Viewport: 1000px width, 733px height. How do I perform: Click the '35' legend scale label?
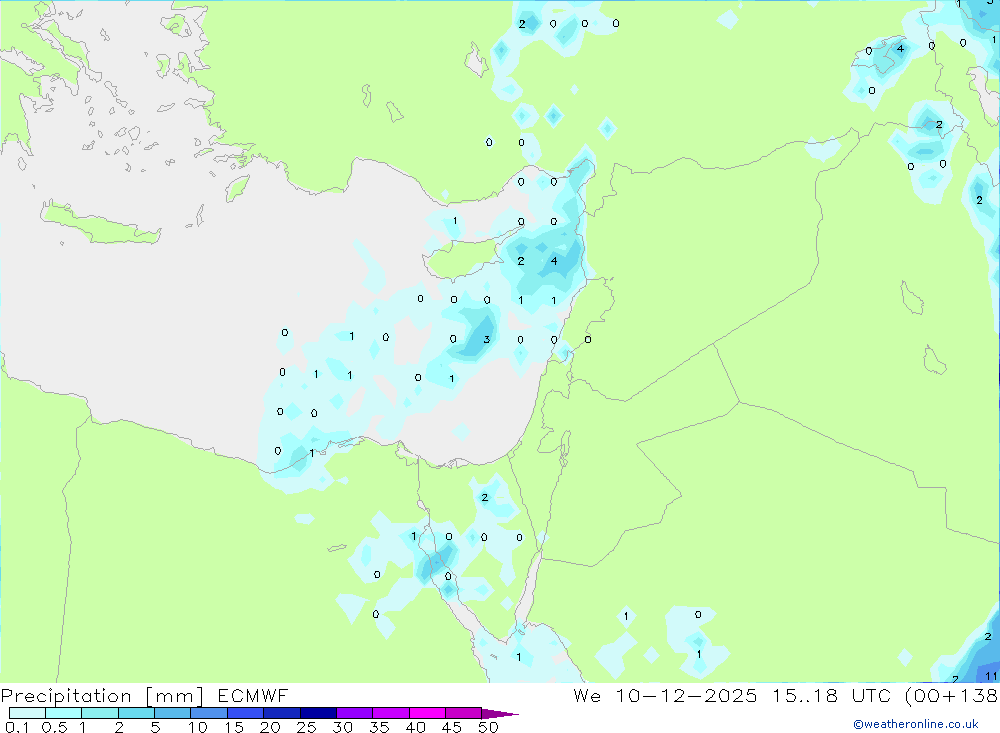[x=379, y=727]
